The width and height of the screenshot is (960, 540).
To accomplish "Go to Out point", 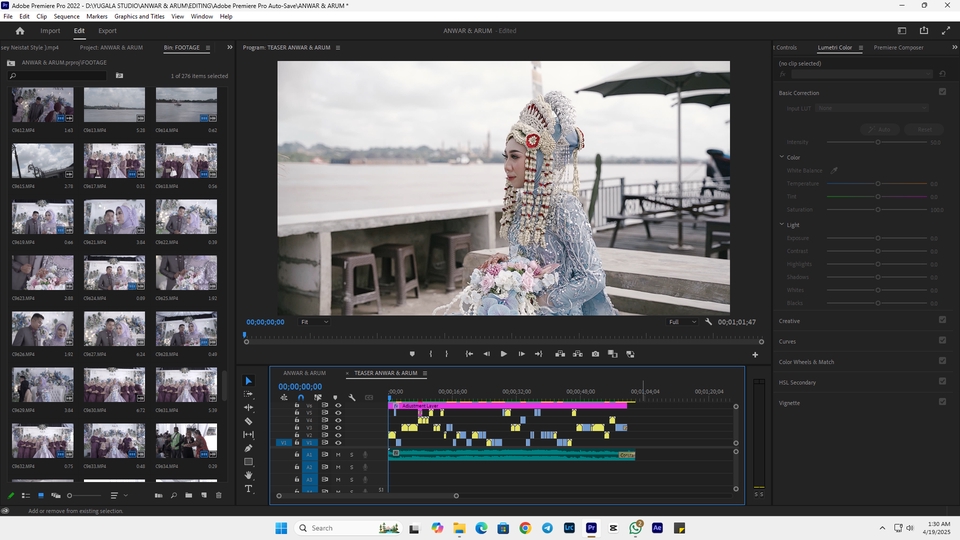I will pos(539,354).
